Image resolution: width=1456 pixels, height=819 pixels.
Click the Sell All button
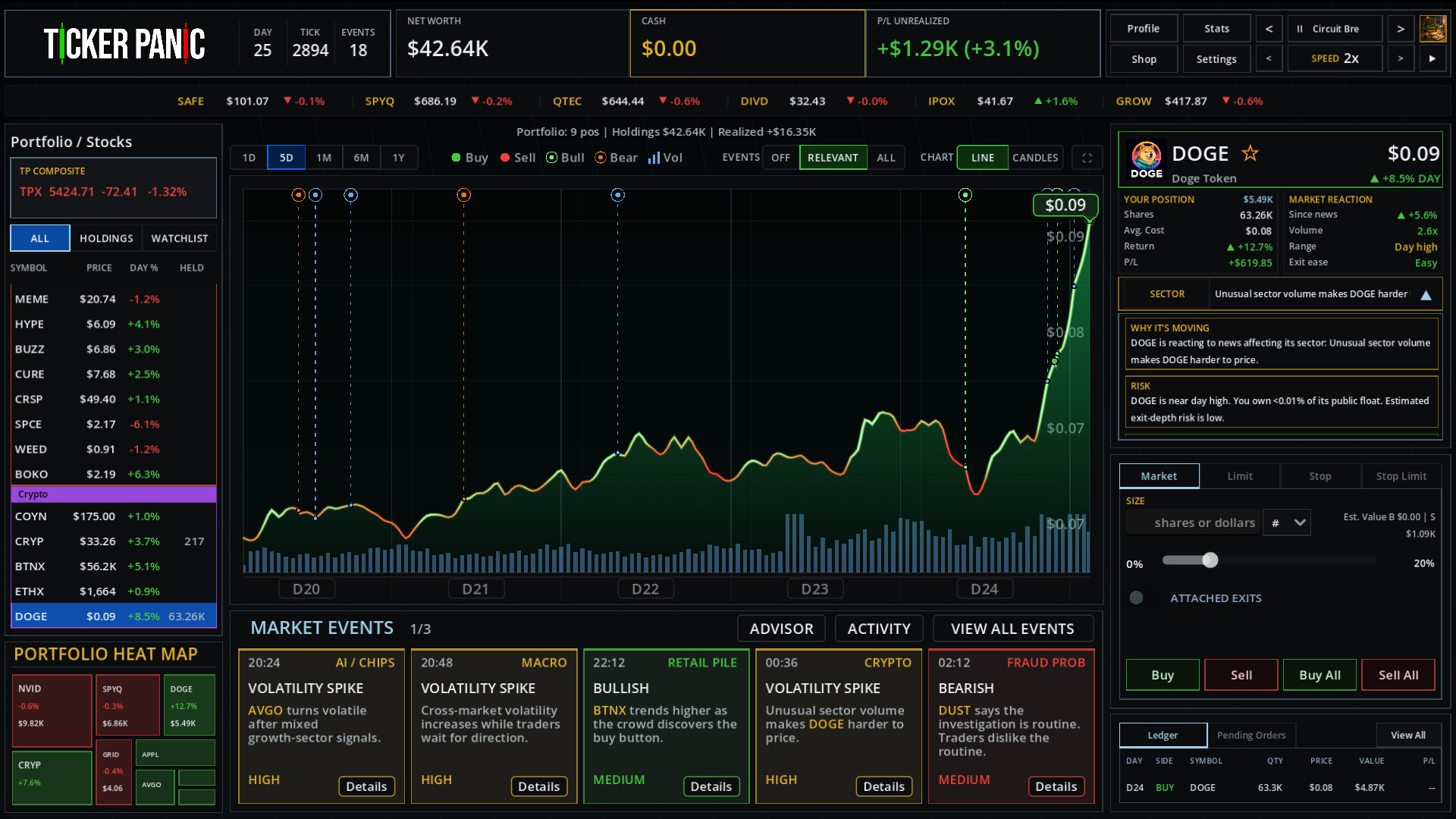click(x=1398, y=675)
